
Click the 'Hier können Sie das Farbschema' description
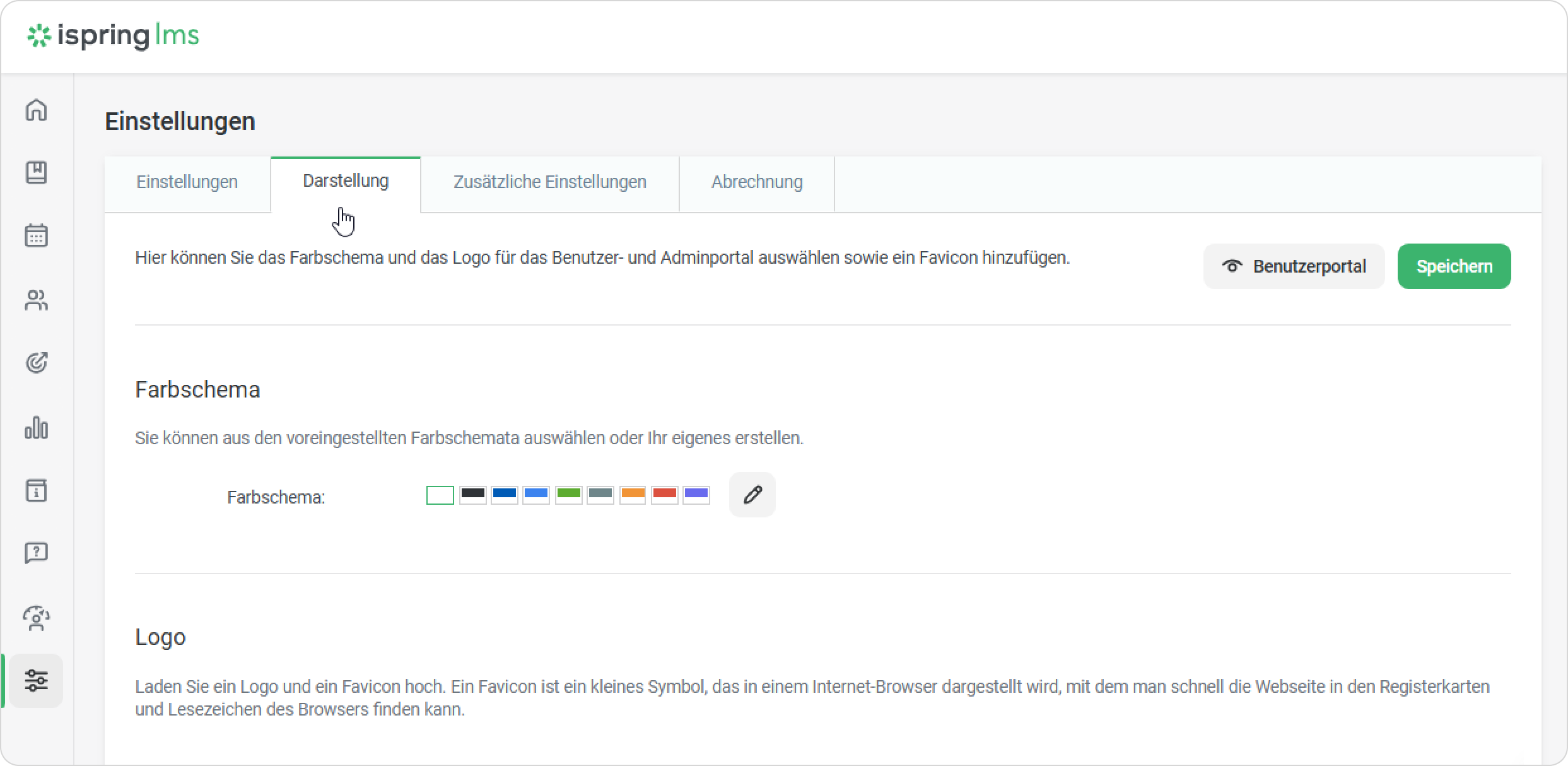pos(602,258)
